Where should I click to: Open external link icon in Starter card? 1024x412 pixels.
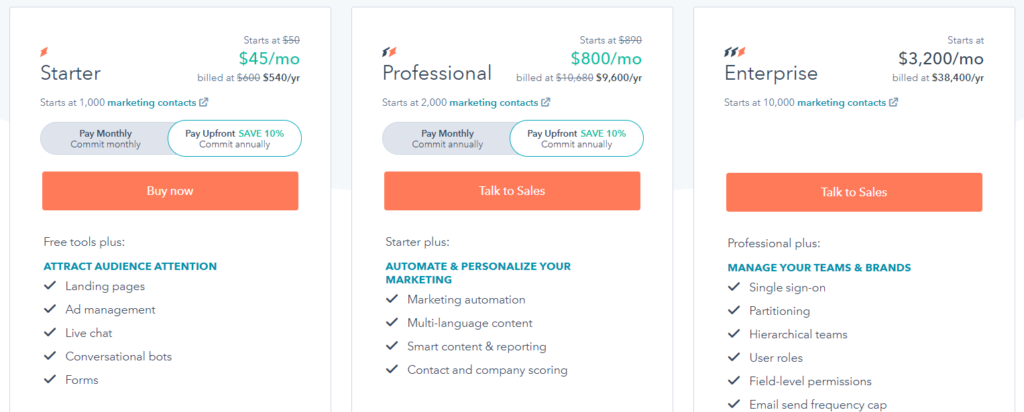[204, 103]
